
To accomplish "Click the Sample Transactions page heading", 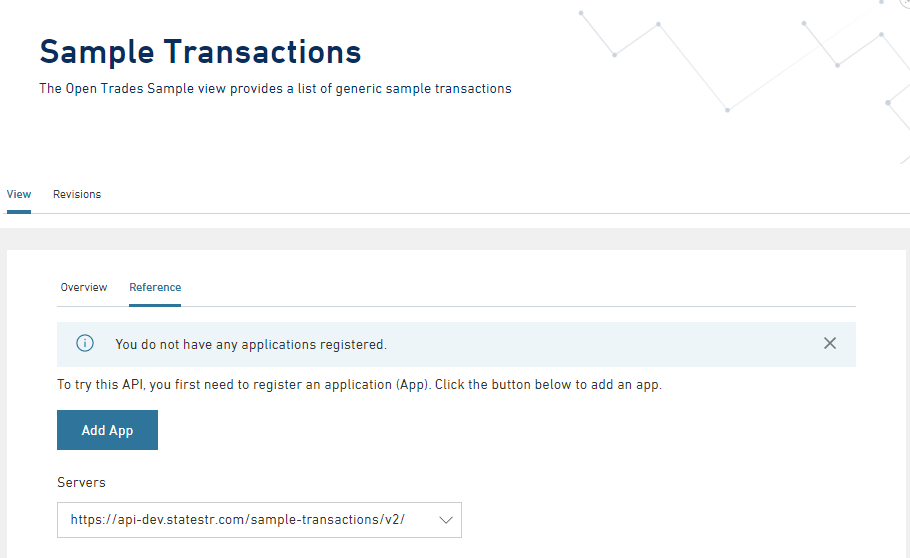I will click(x=200, y=52).
